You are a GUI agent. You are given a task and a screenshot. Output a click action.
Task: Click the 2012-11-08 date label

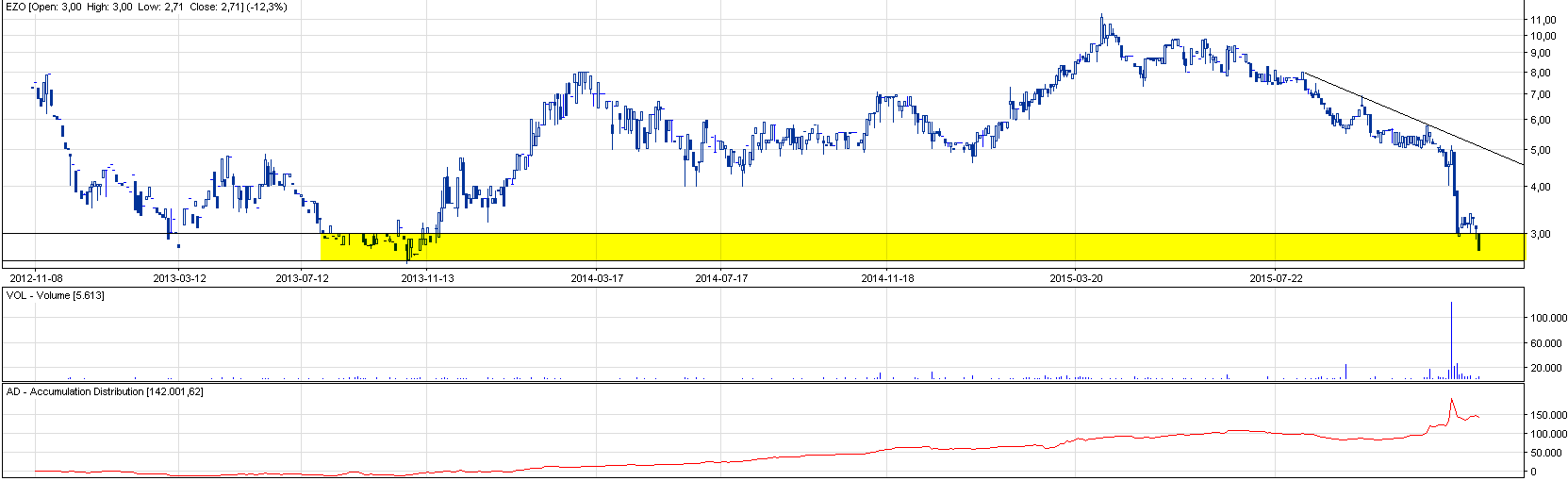click(36, 278)
